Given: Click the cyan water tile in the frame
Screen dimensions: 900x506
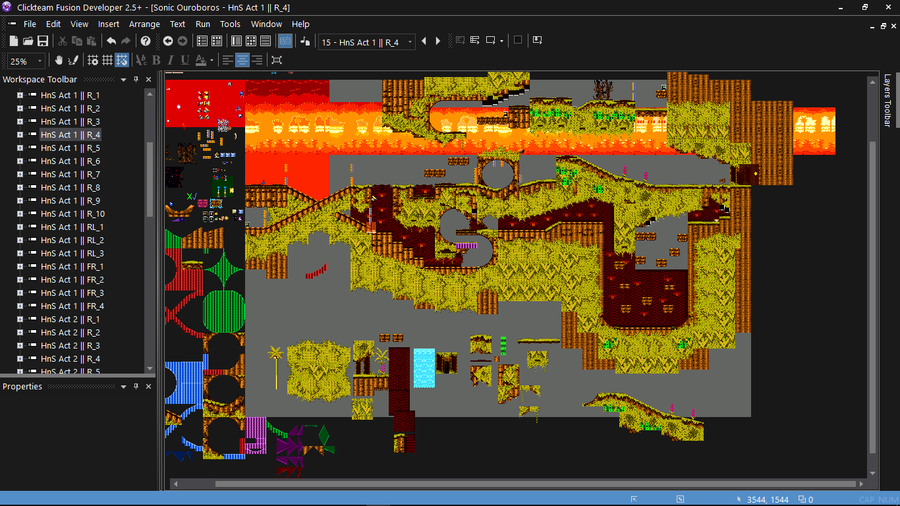Looking at the screenshot, I should (424, 368).
